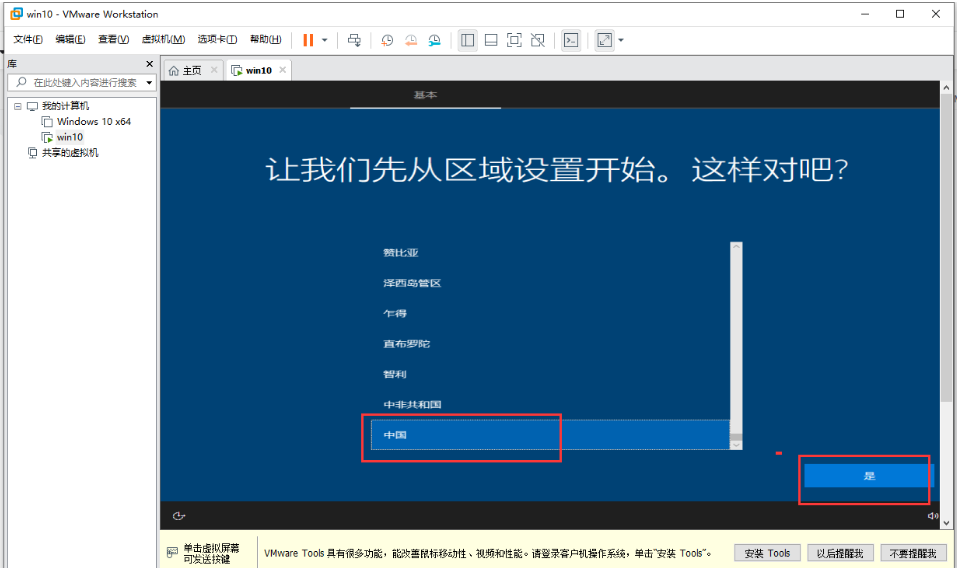
Task: Confirm the region with the 是 button
Action: point(869,476)
